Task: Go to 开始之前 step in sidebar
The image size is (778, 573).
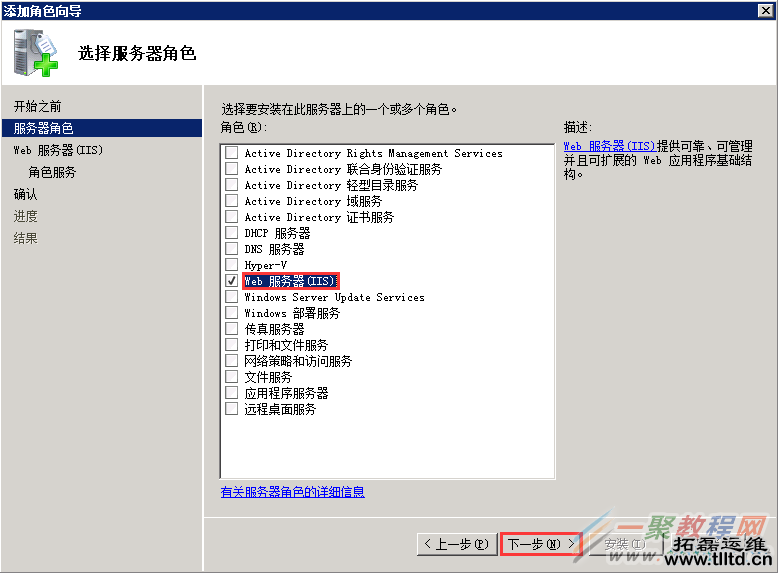Action: 38,106
